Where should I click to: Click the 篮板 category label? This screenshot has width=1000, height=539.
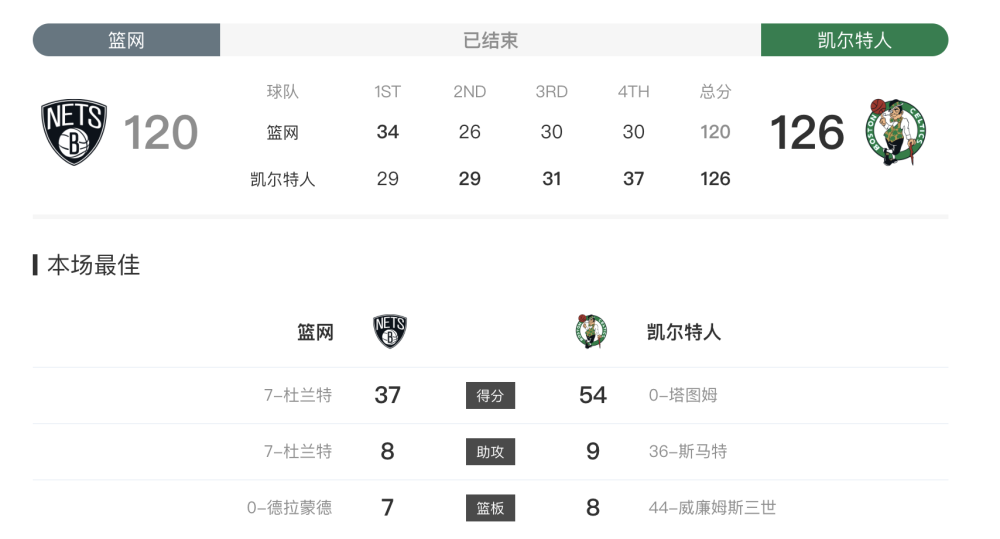point(490,508)
